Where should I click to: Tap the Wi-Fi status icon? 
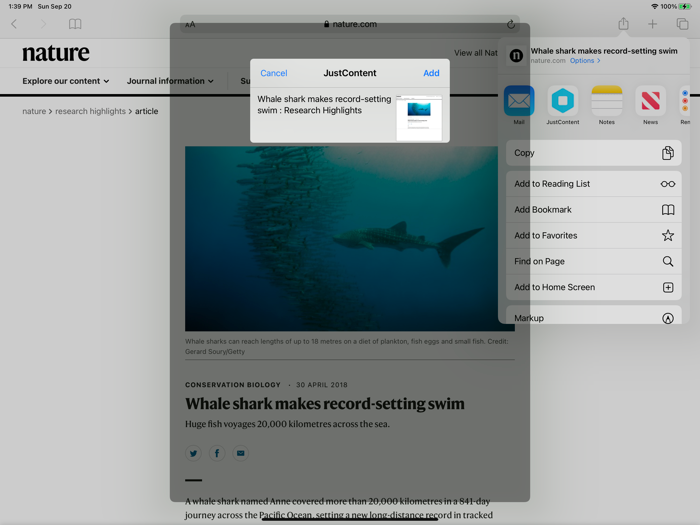tap(654, 6)
